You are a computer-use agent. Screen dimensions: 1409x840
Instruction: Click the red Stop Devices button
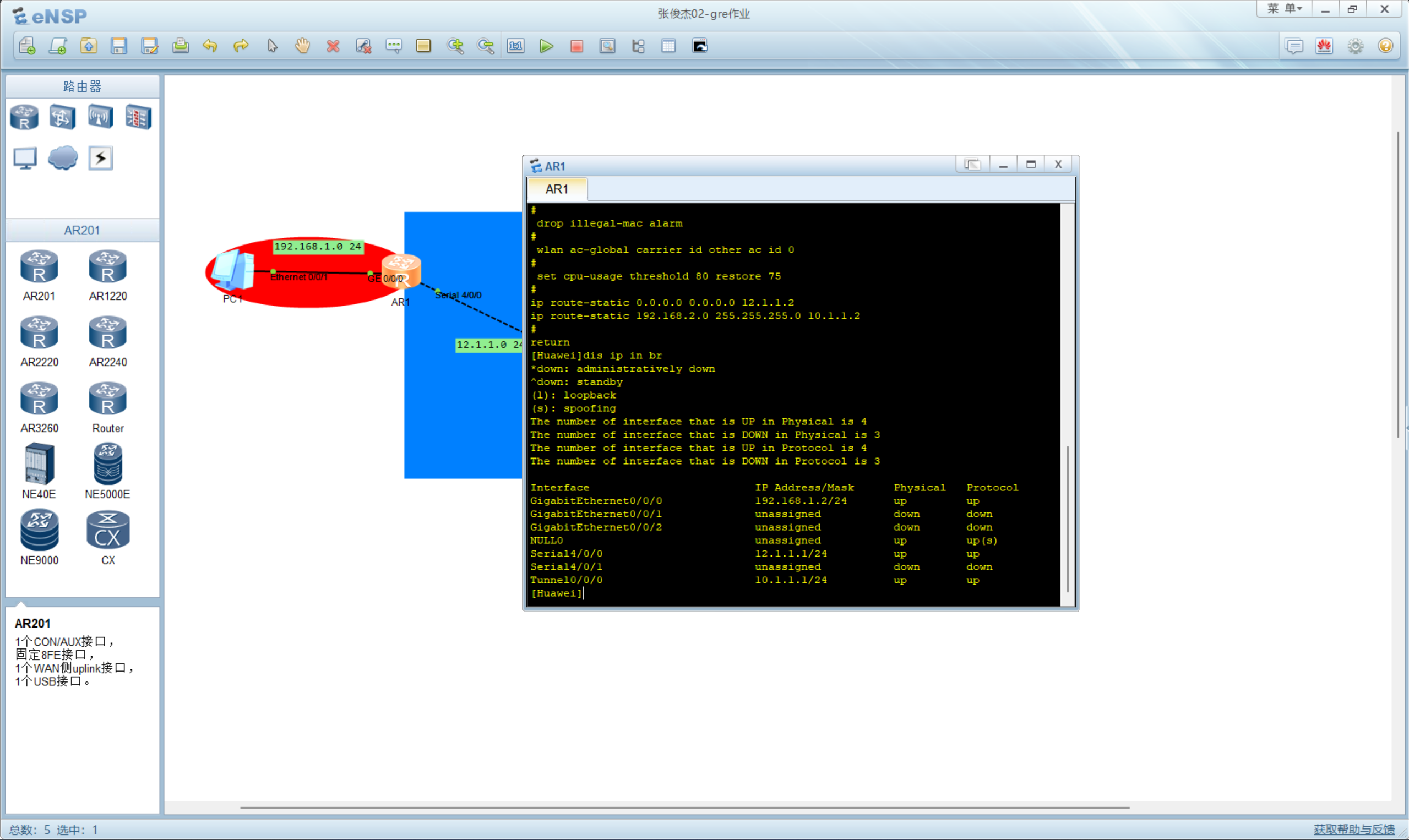[576, 46]
